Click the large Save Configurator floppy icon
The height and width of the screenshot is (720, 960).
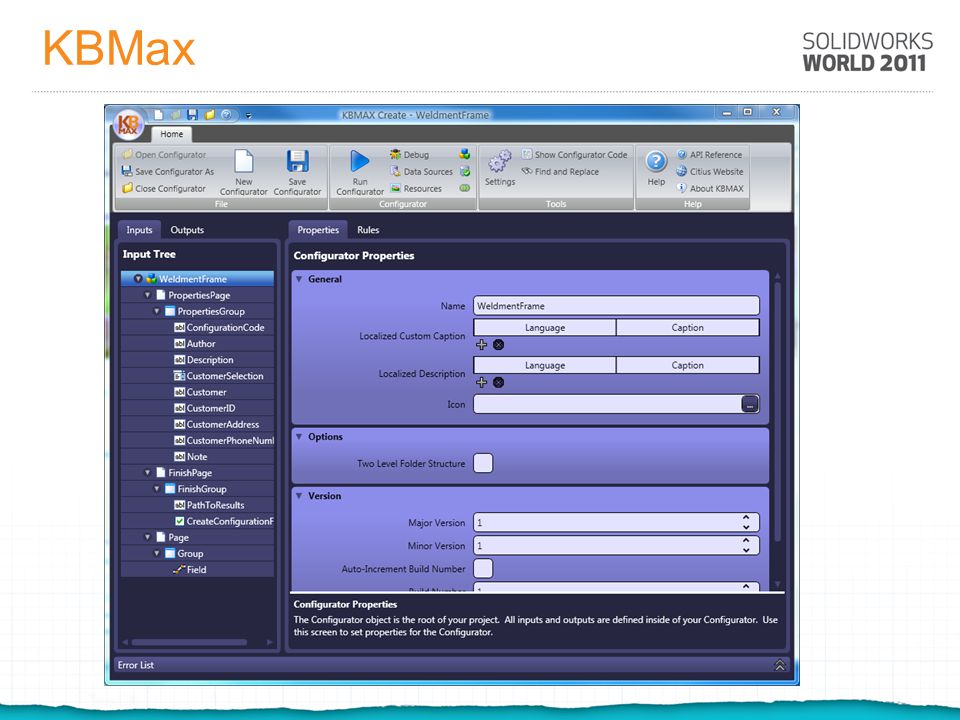pyautogui.click(x=298, y=162)
